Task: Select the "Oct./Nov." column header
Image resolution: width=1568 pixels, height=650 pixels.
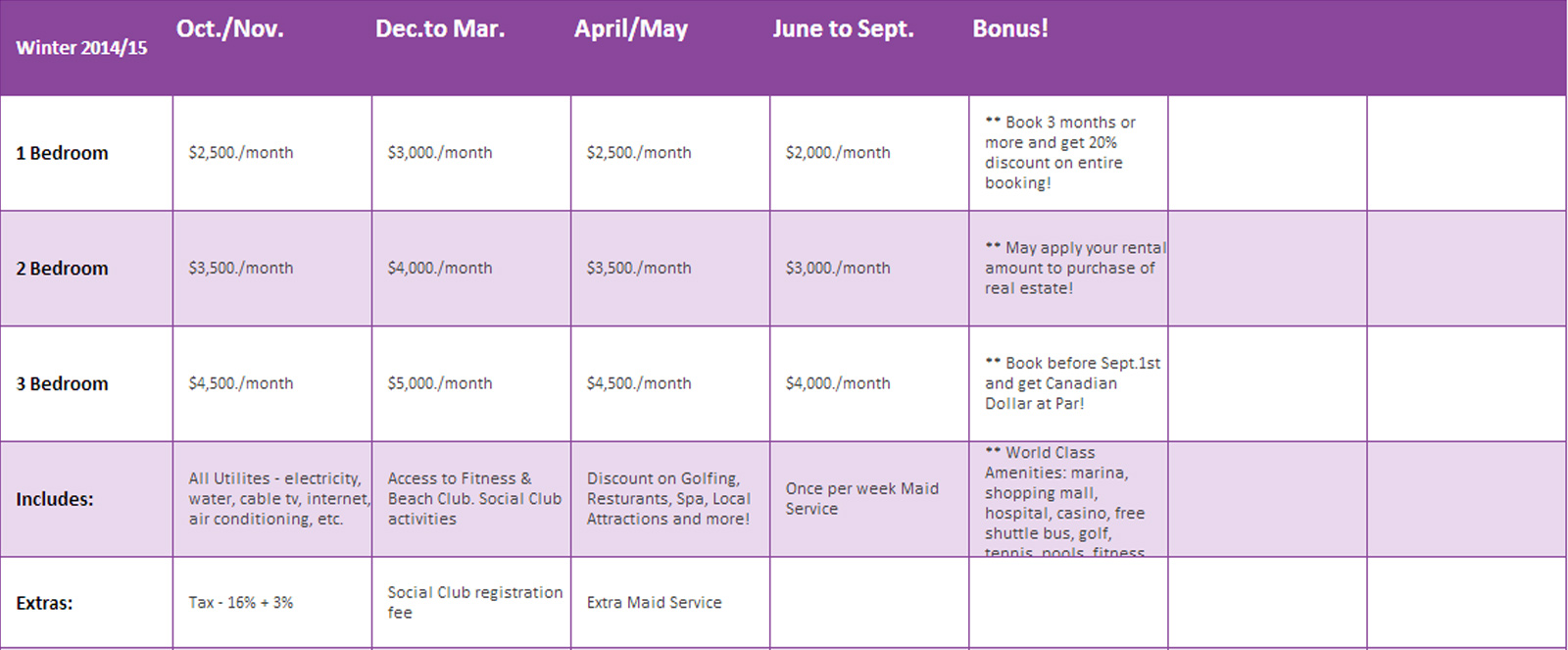Action: pyautogui.click(x=230, y=29)
